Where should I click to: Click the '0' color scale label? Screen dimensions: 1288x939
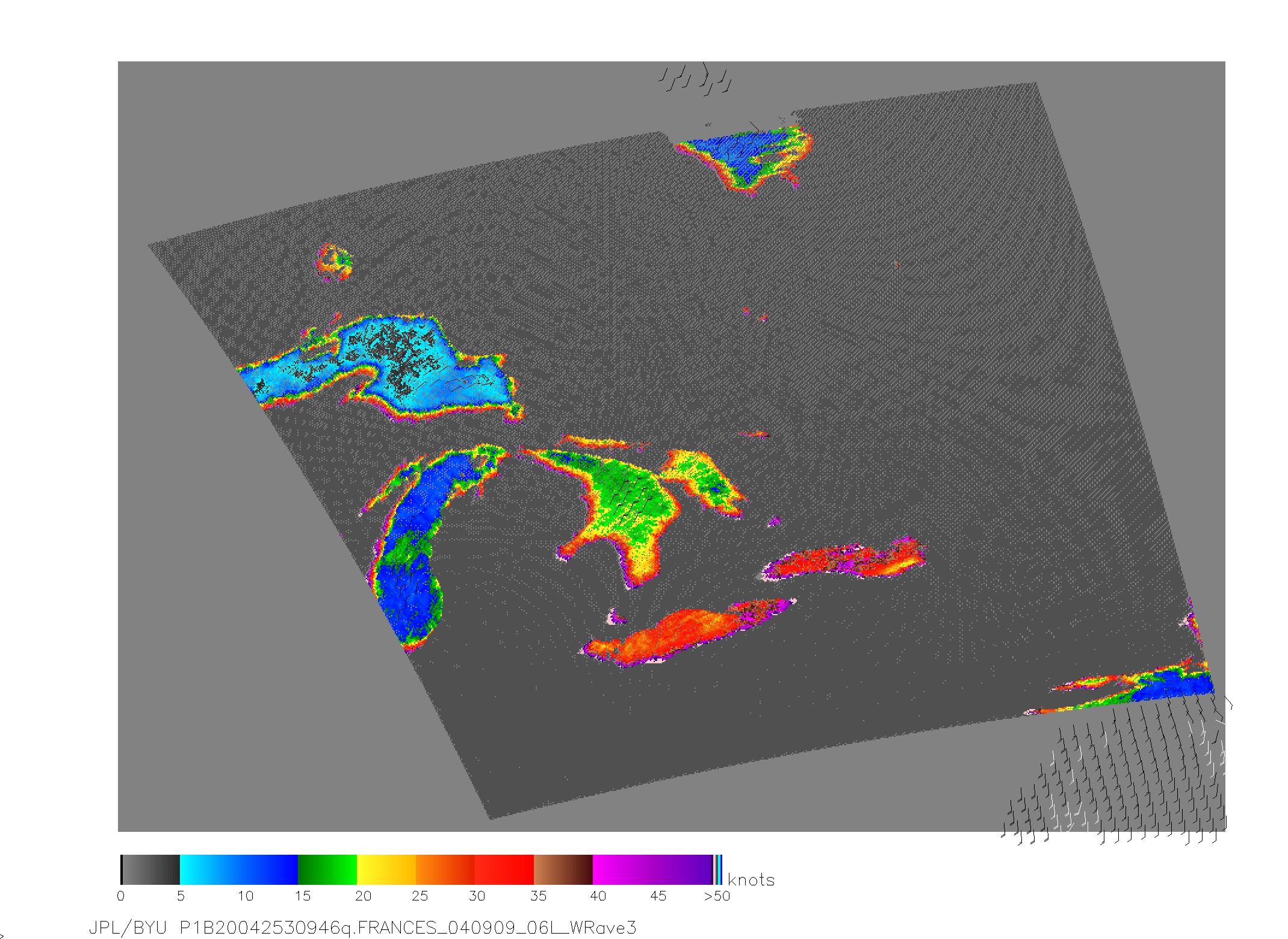[x=121, y=896]
